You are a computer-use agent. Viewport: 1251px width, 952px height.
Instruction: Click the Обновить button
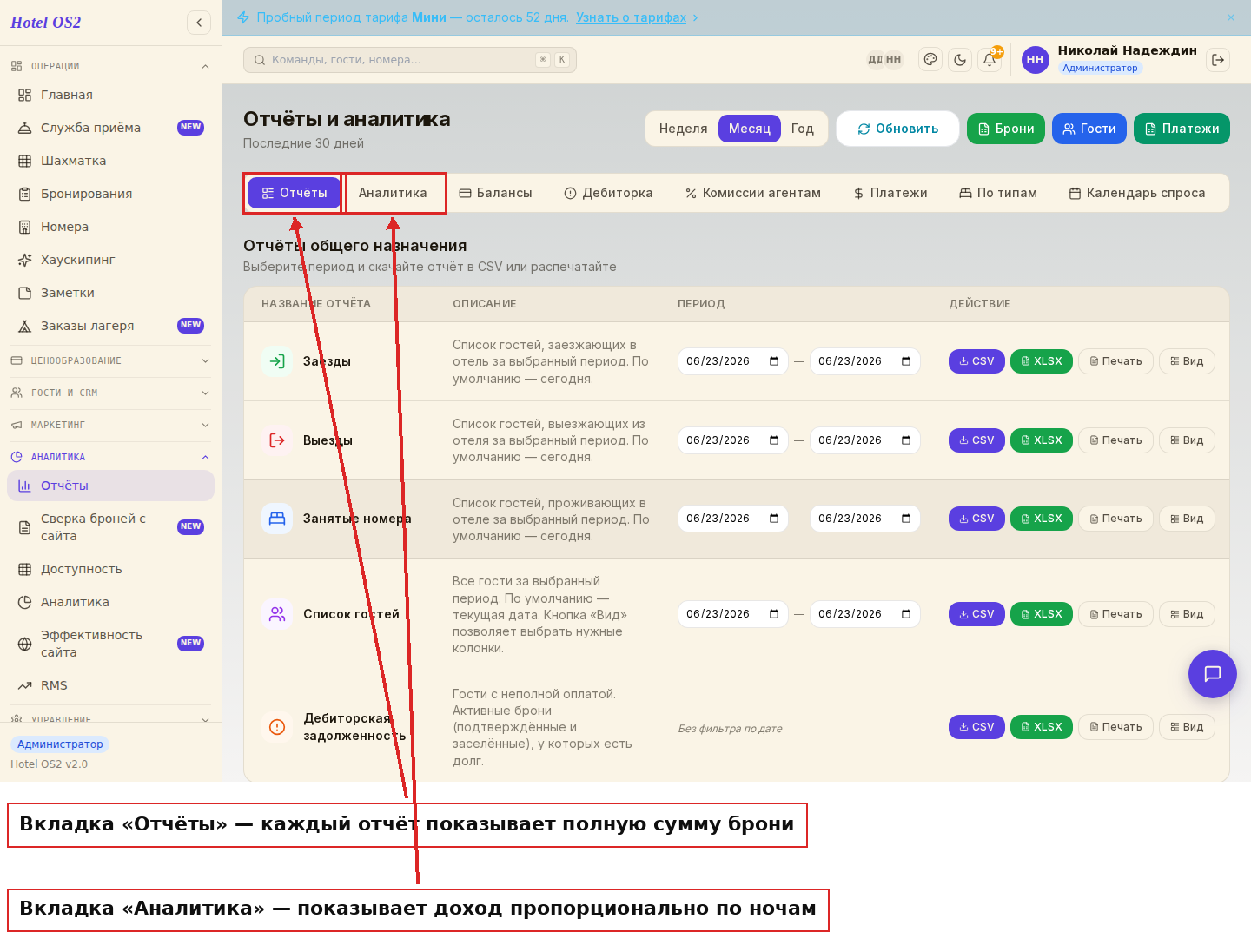(897, 129)
